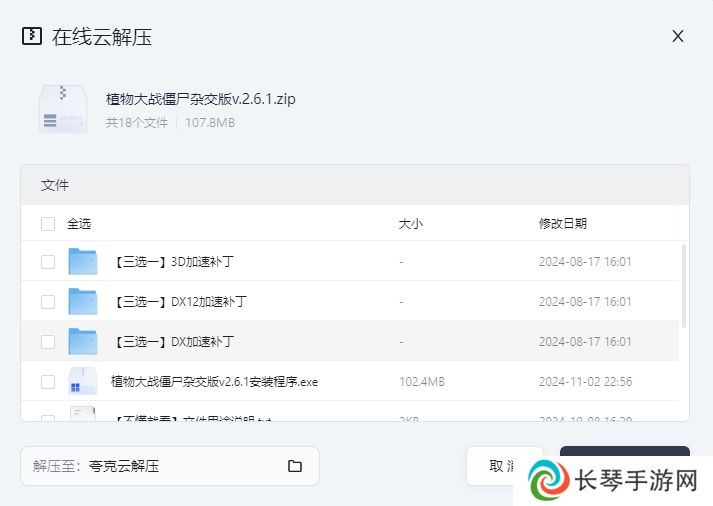This screenshot has width=713, height=506.
Task: Click the 修改日期 column header
Action: (563, 224)
